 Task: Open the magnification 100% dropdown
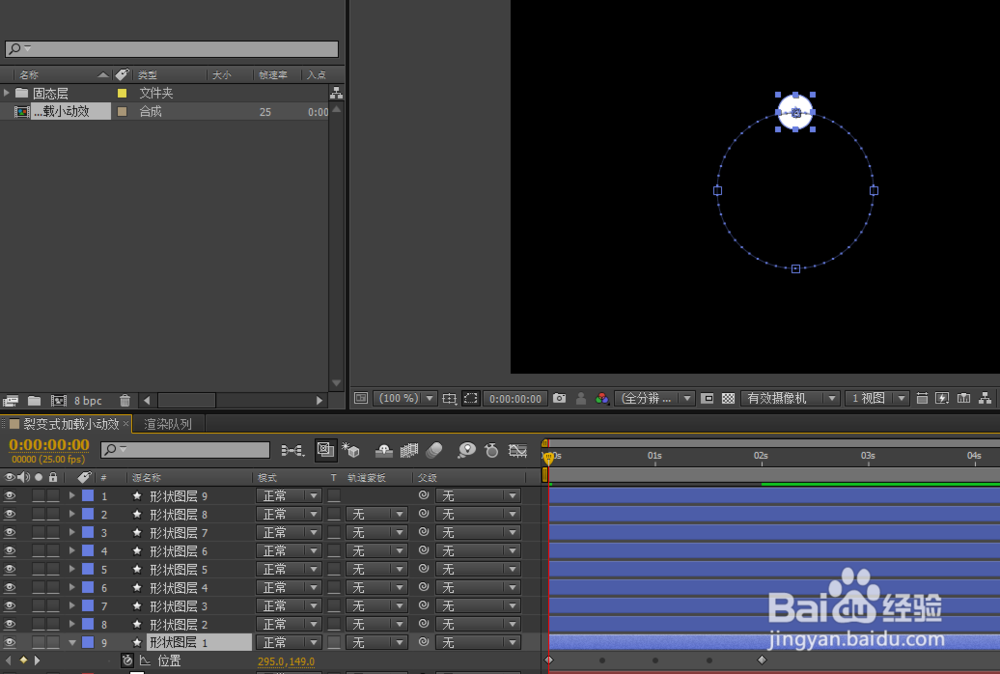click(x=405, y=399)
